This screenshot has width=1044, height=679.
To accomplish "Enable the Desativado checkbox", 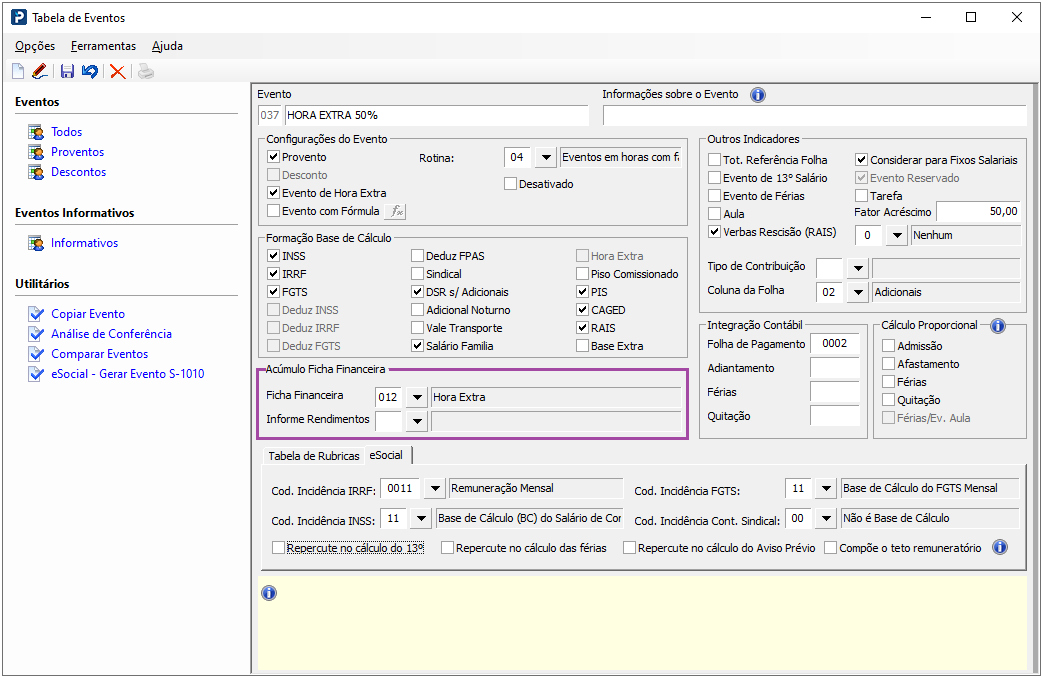I will point(511,184).
